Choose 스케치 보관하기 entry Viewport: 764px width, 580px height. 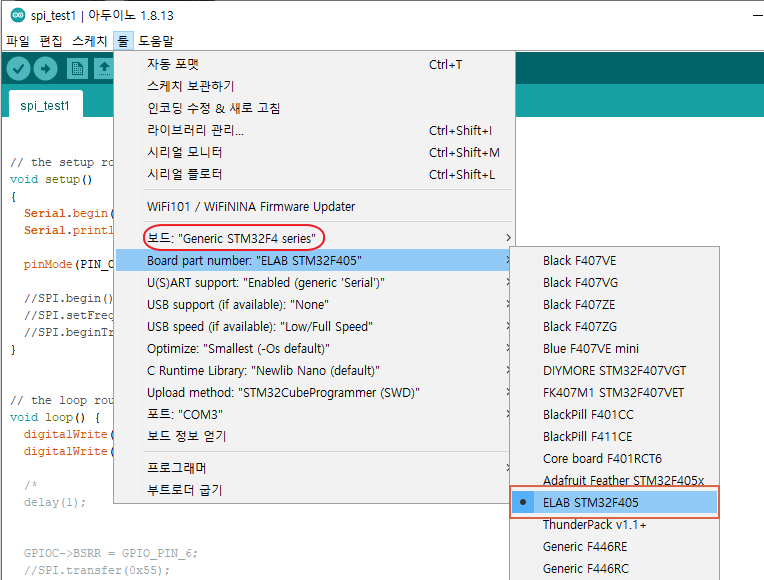point(315,86)
